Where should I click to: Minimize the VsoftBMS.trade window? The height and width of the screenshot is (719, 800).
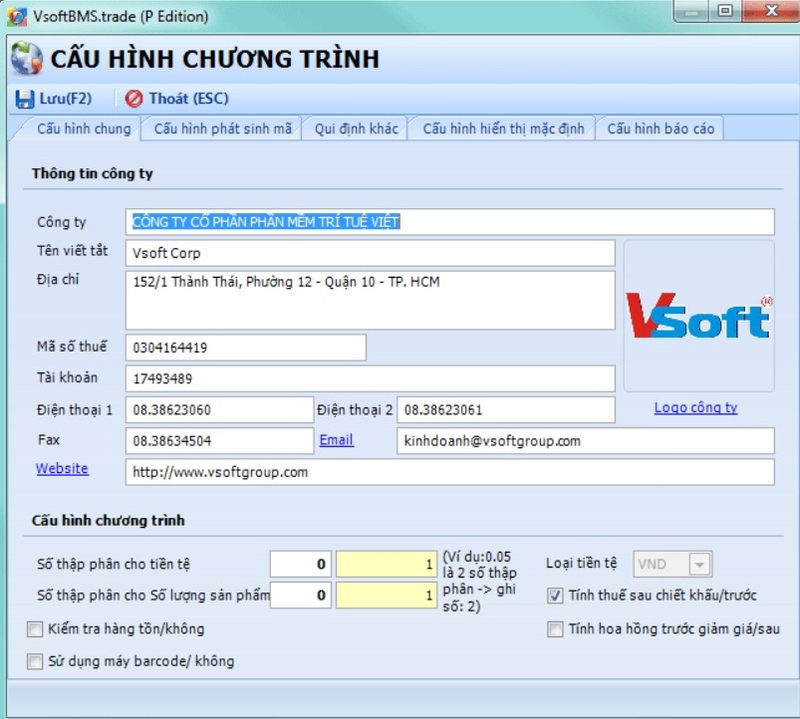pyautogui.click(x=691, y=11)
